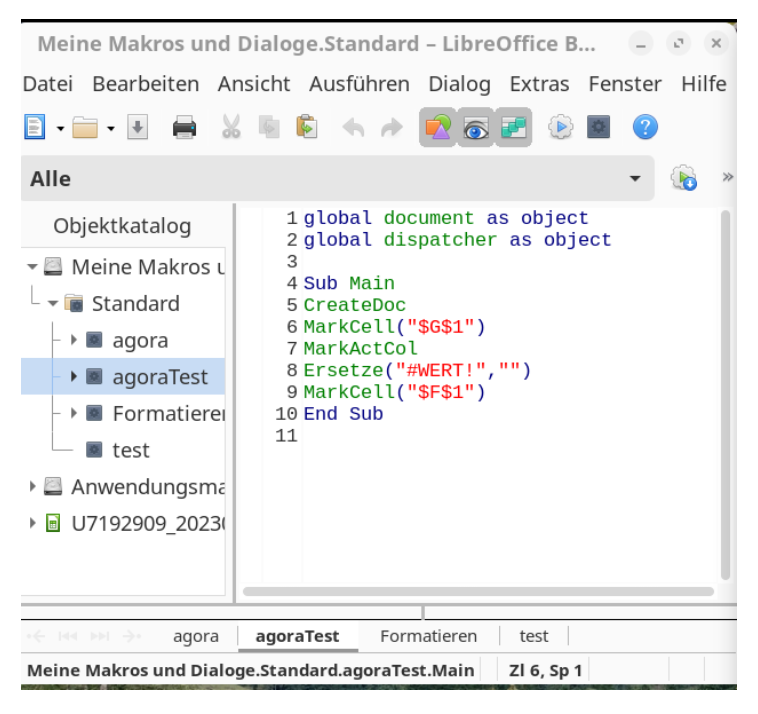Click the horizontal scrollbar of code editor
The height and width of the screenshot is (714, 758).
(x=479, y=592)
